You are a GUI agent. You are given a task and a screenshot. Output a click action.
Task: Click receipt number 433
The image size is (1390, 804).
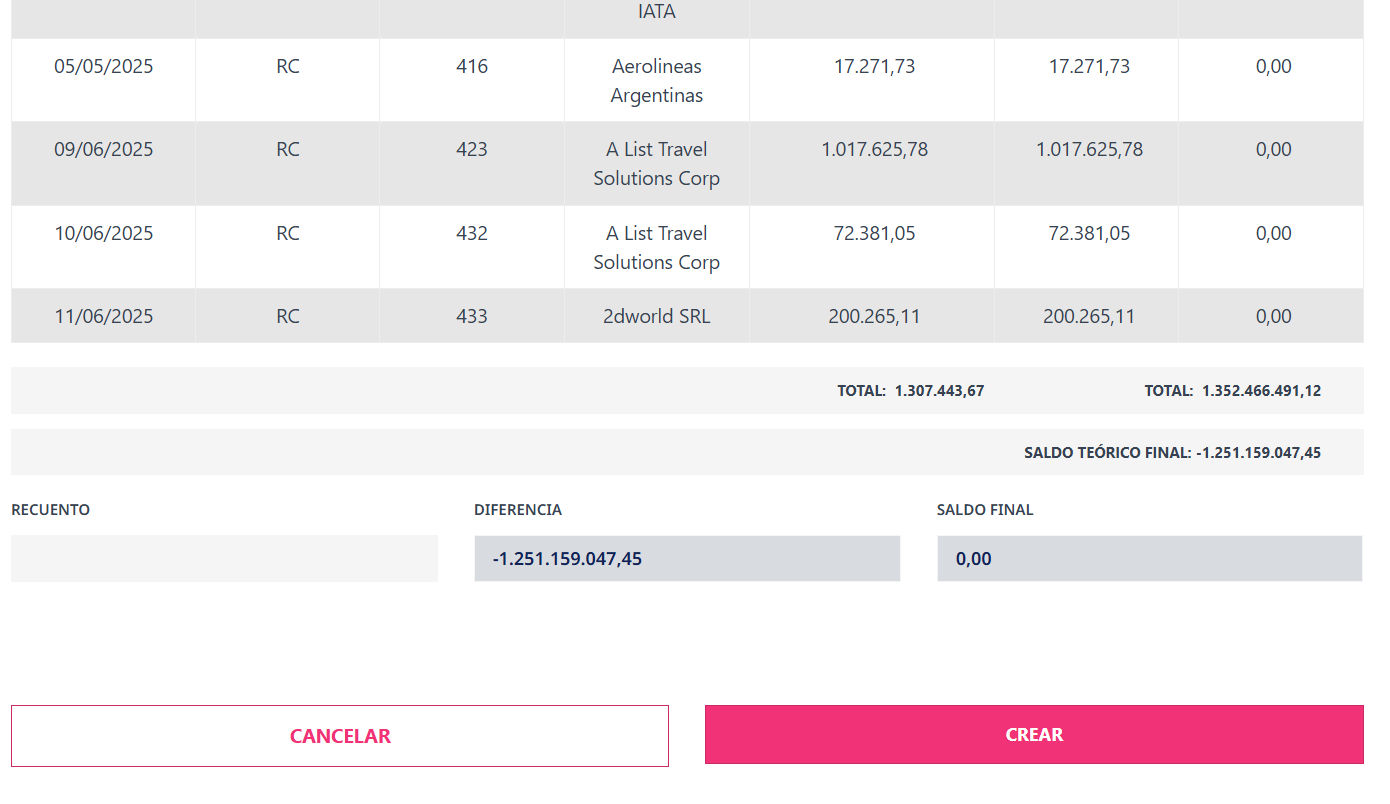472,317
